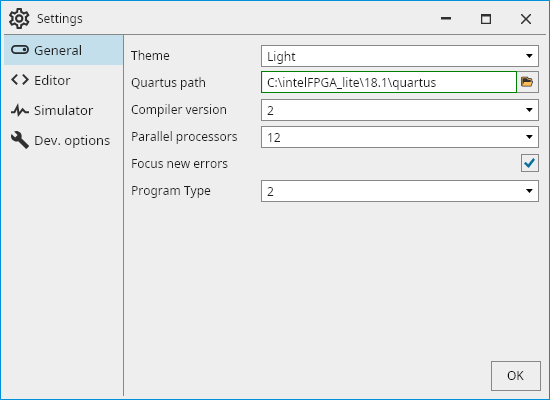Maximize the Settings window

tap(486, 19)
